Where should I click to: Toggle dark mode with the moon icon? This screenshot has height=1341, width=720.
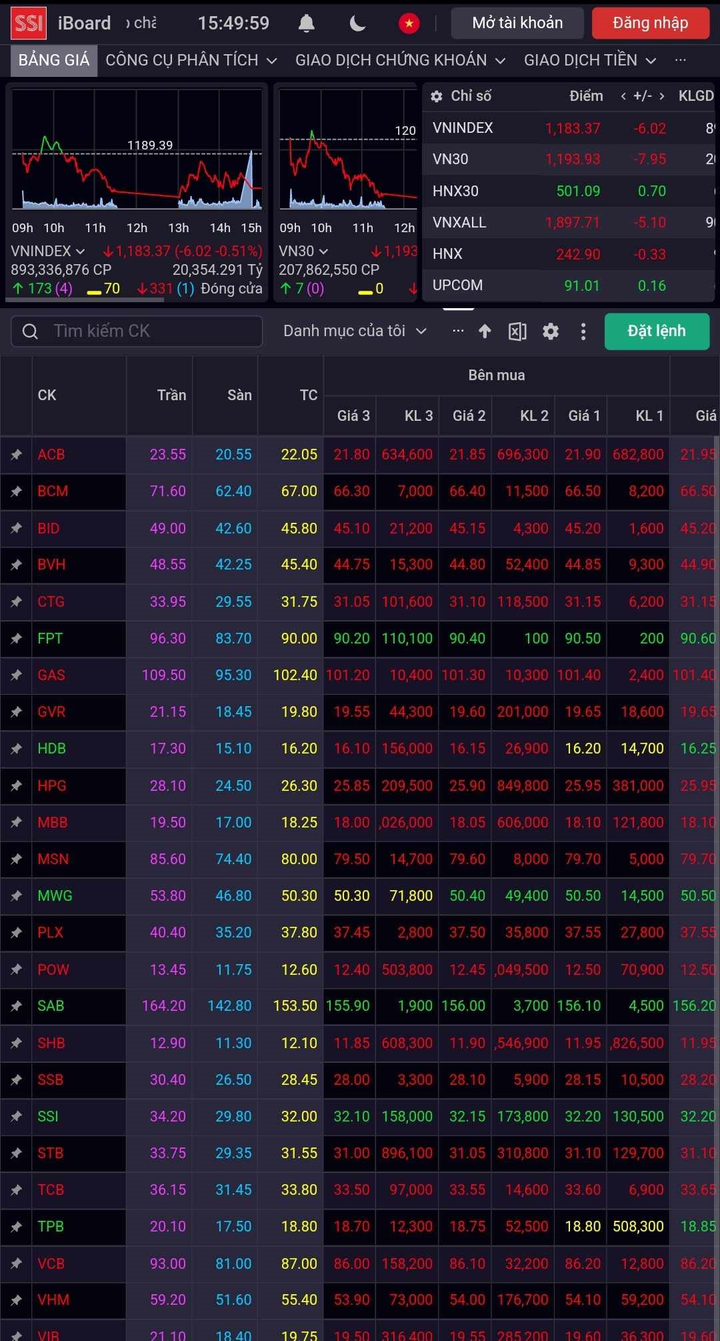click(x=358, y=23)
